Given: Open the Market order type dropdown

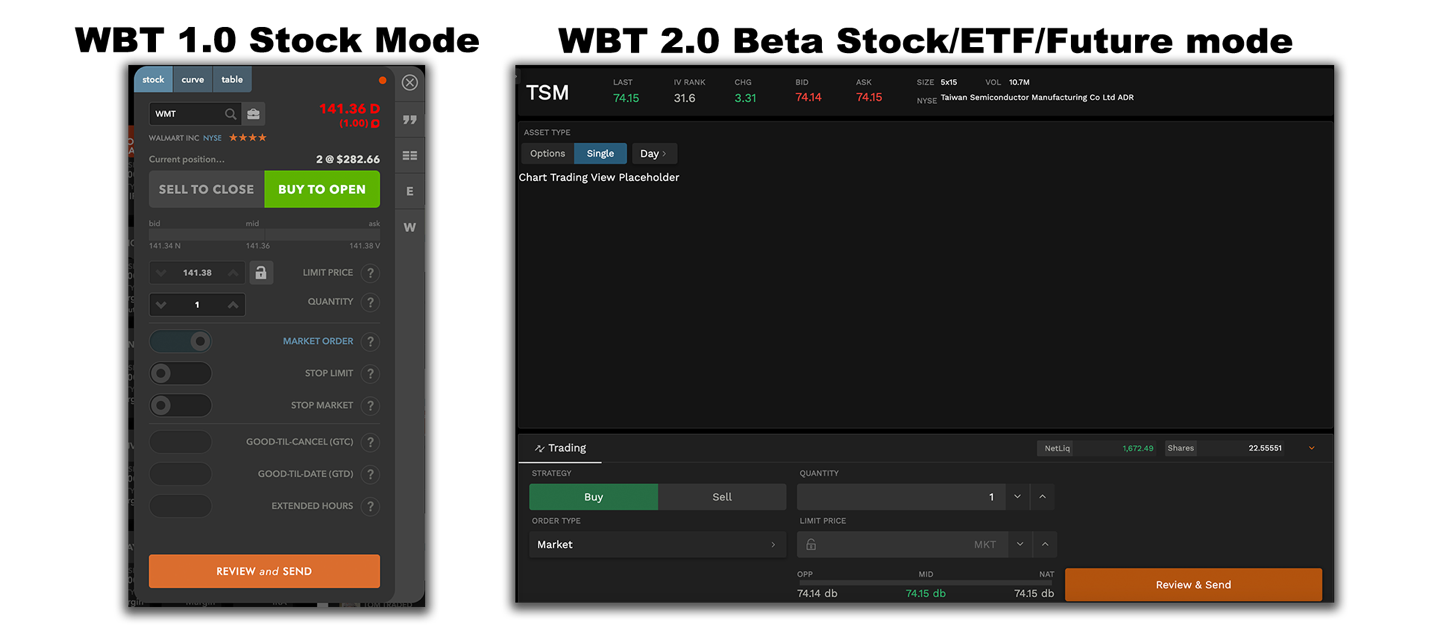Looking at the screenshot, I should (x=656, y=544).
